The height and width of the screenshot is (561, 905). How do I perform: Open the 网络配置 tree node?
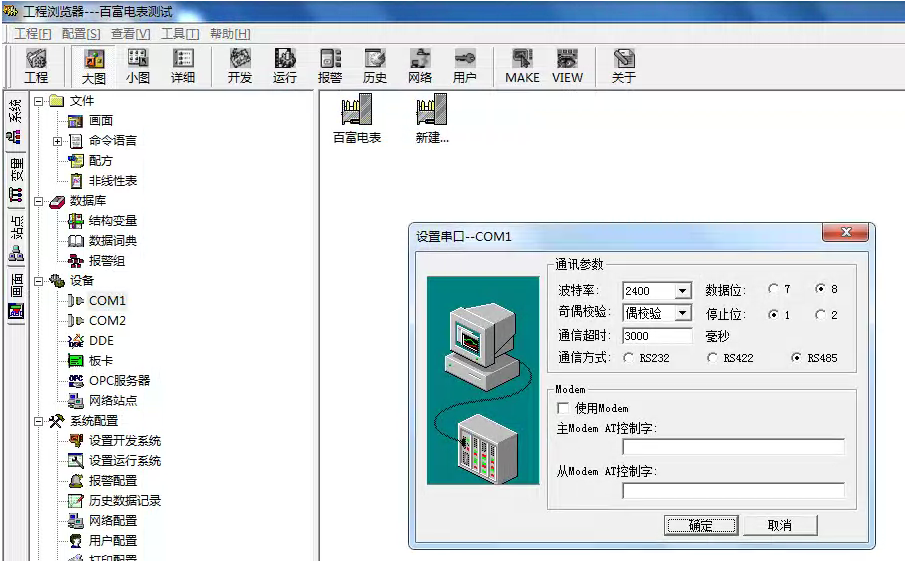pyautogui.click(x=113, y=521)
